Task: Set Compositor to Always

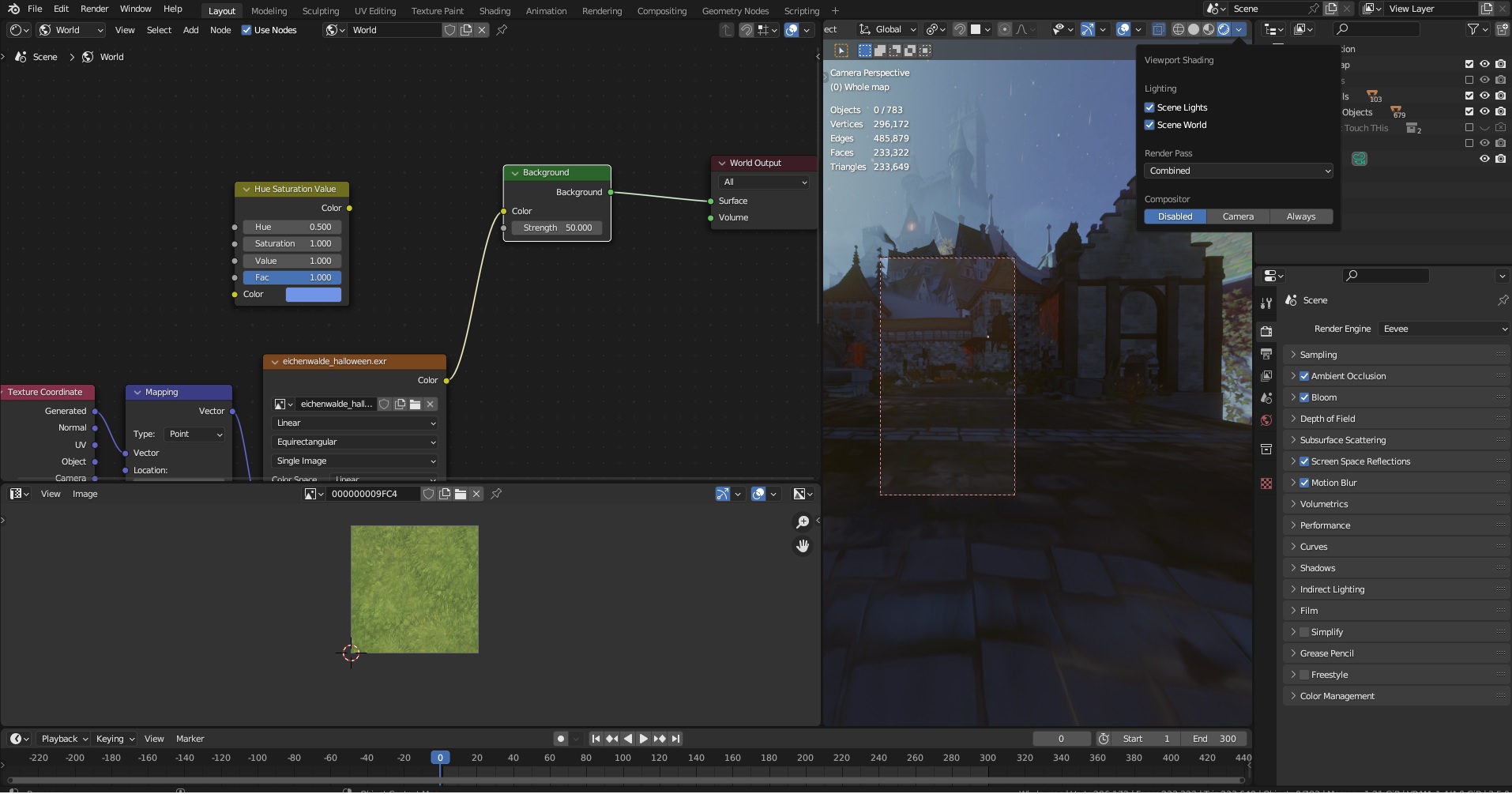Action: click(1300, 216)
